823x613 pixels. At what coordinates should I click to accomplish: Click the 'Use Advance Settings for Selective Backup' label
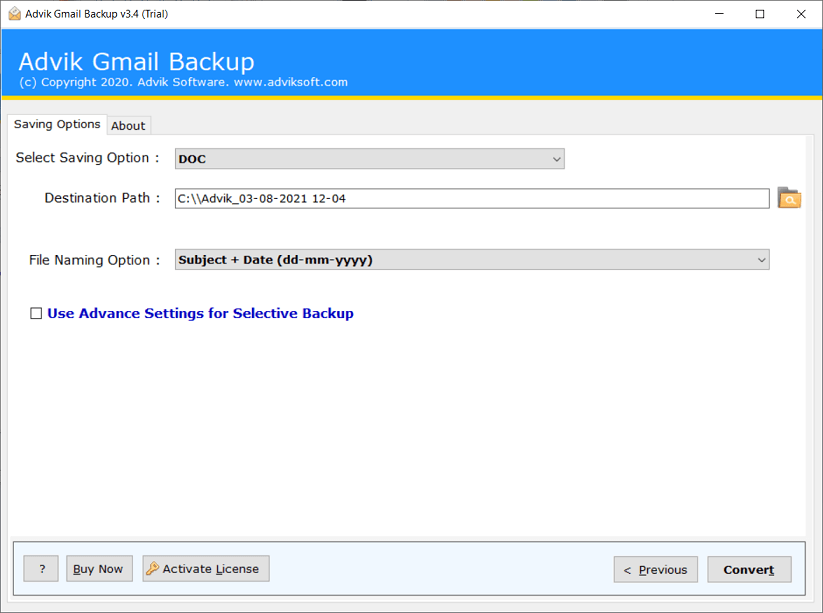201,313
